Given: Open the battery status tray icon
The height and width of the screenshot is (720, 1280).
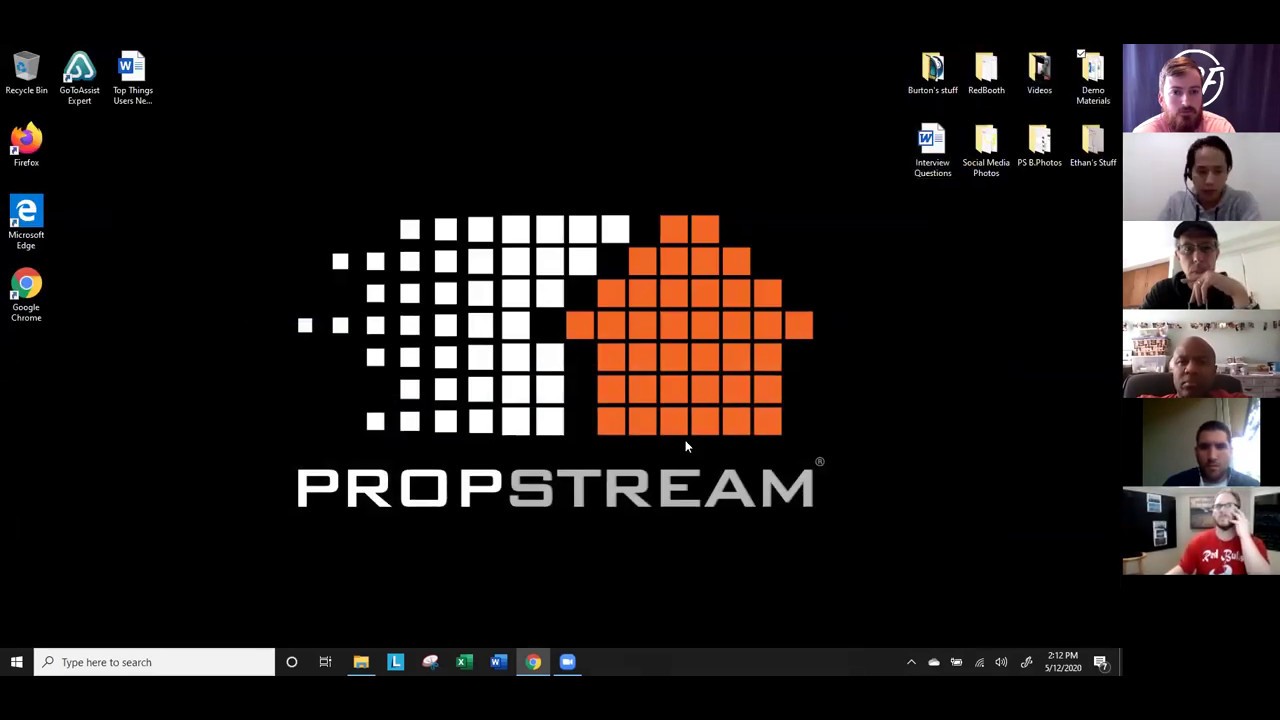Looking at the screenshot, I should pyautogui.click(x=956, y=662).
